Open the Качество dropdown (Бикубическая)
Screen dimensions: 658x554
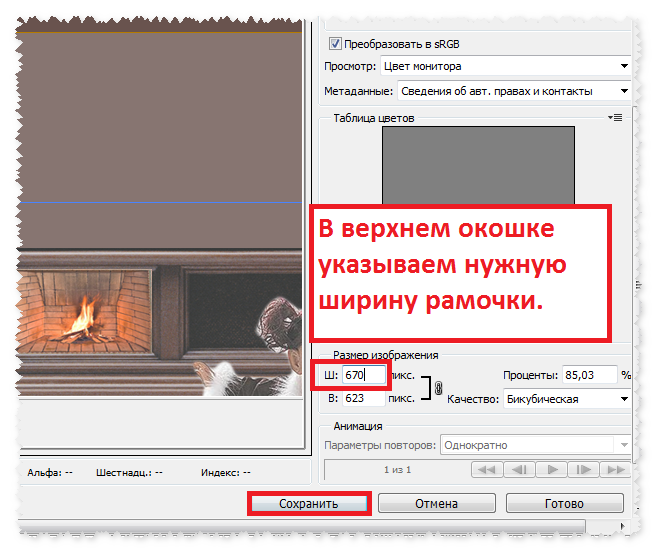(x=567, y=399)
